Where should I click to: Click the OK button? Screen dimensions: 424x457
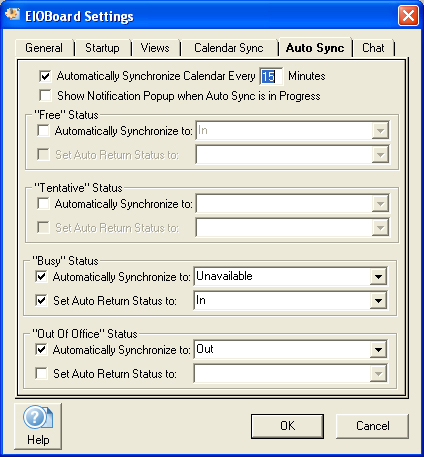[x=287, y=426]
